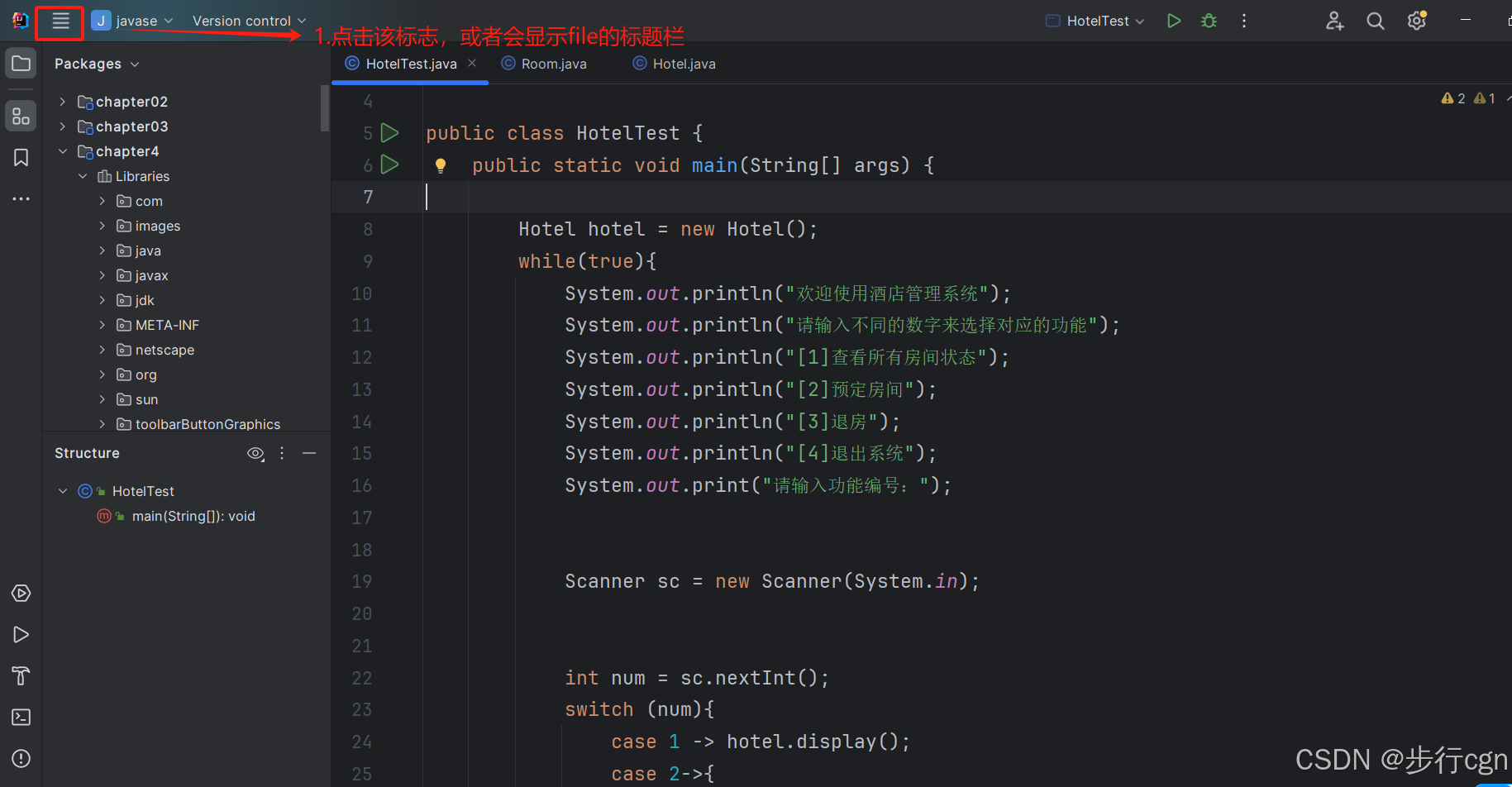Click line number 12 in gutter

362,358
